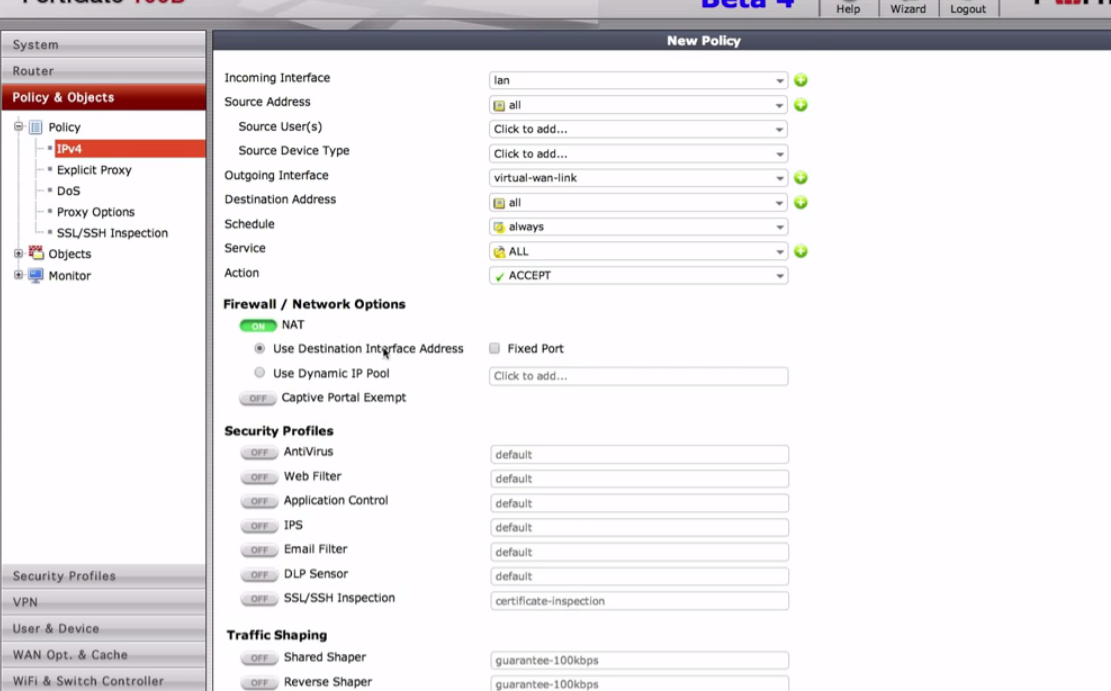Screen dimensions: 1111x691
Task: Launch the Wizard from top bar
Action: point(908,9)
